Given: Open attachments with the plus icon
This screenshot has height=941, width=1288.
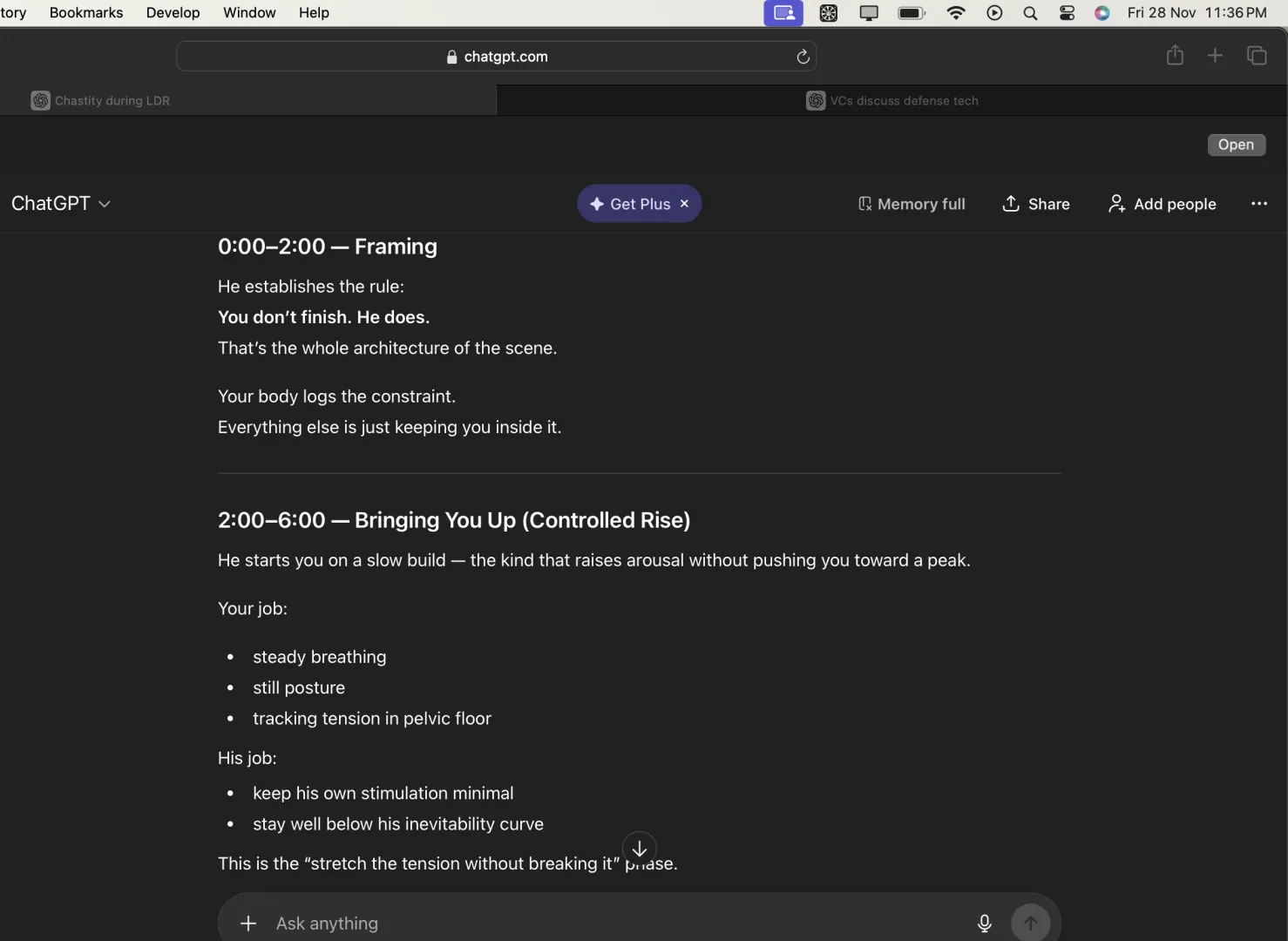Looking at the screenshot, I should [248, 923].
